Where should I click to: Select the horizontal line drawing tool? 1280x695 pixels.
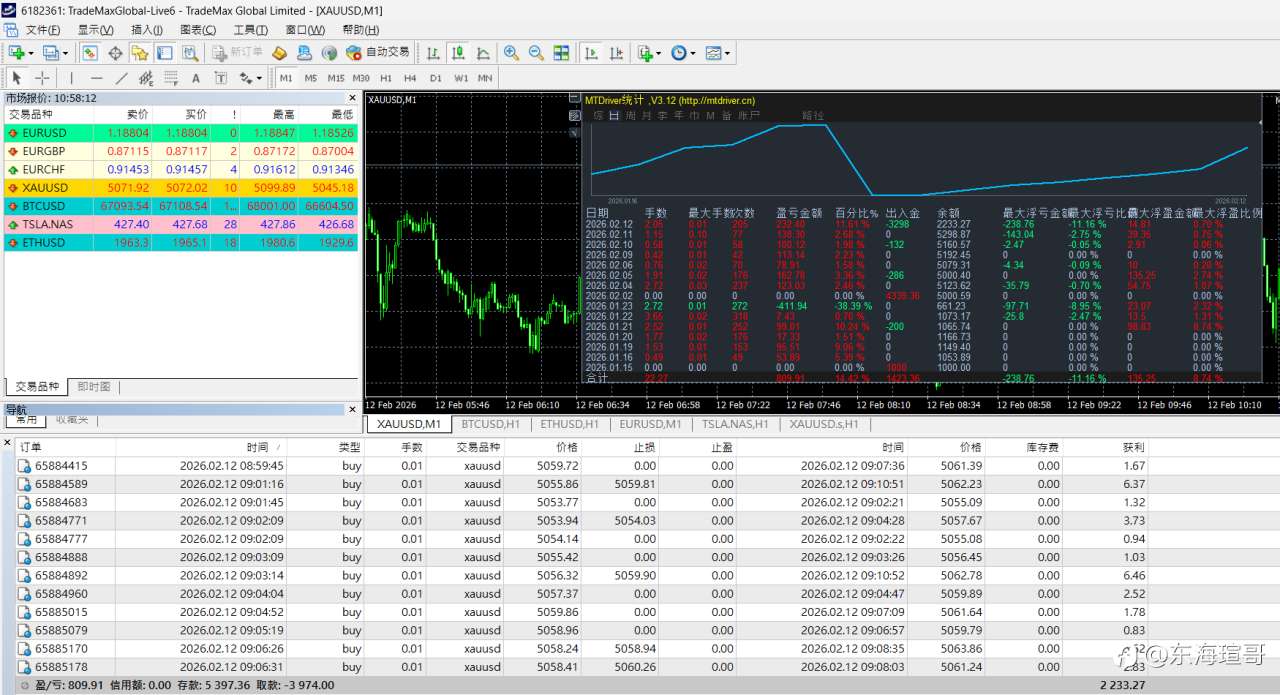coord(96,78)
